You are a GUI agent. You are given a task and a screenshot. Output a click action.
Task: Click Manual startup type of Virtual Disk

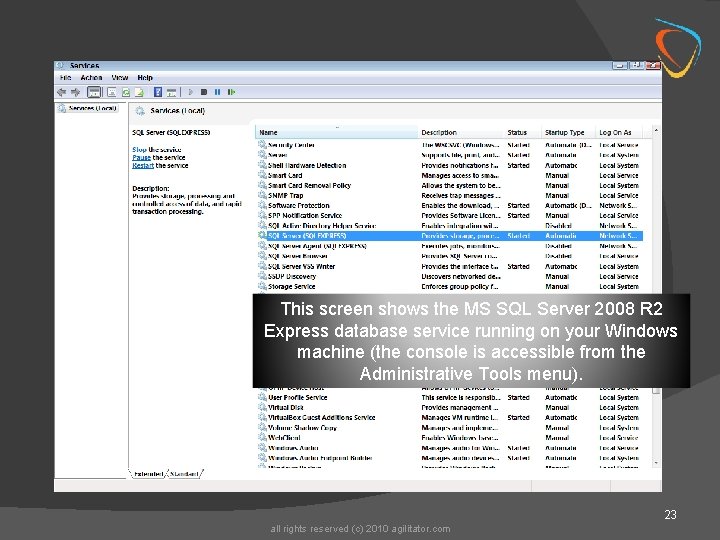coord(557,408)
